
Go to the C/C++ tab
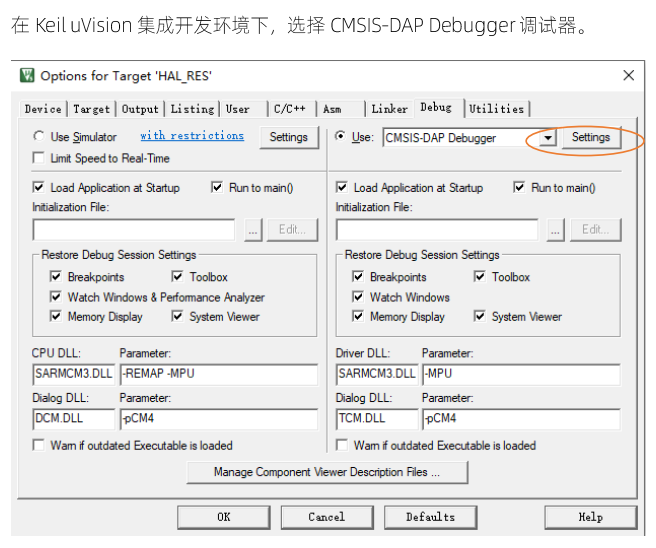coord(292,109)
